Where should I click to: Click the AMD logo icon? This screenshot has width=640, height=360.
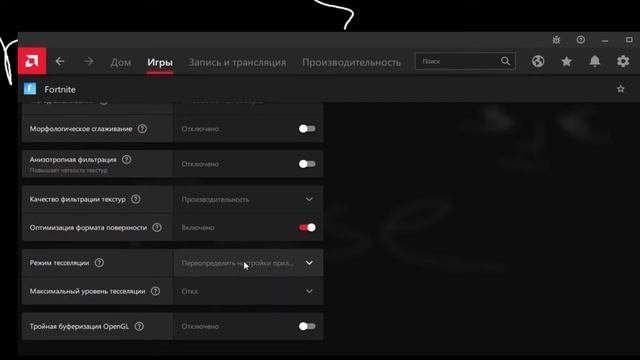pyautogui.click(x=32, y=61)
